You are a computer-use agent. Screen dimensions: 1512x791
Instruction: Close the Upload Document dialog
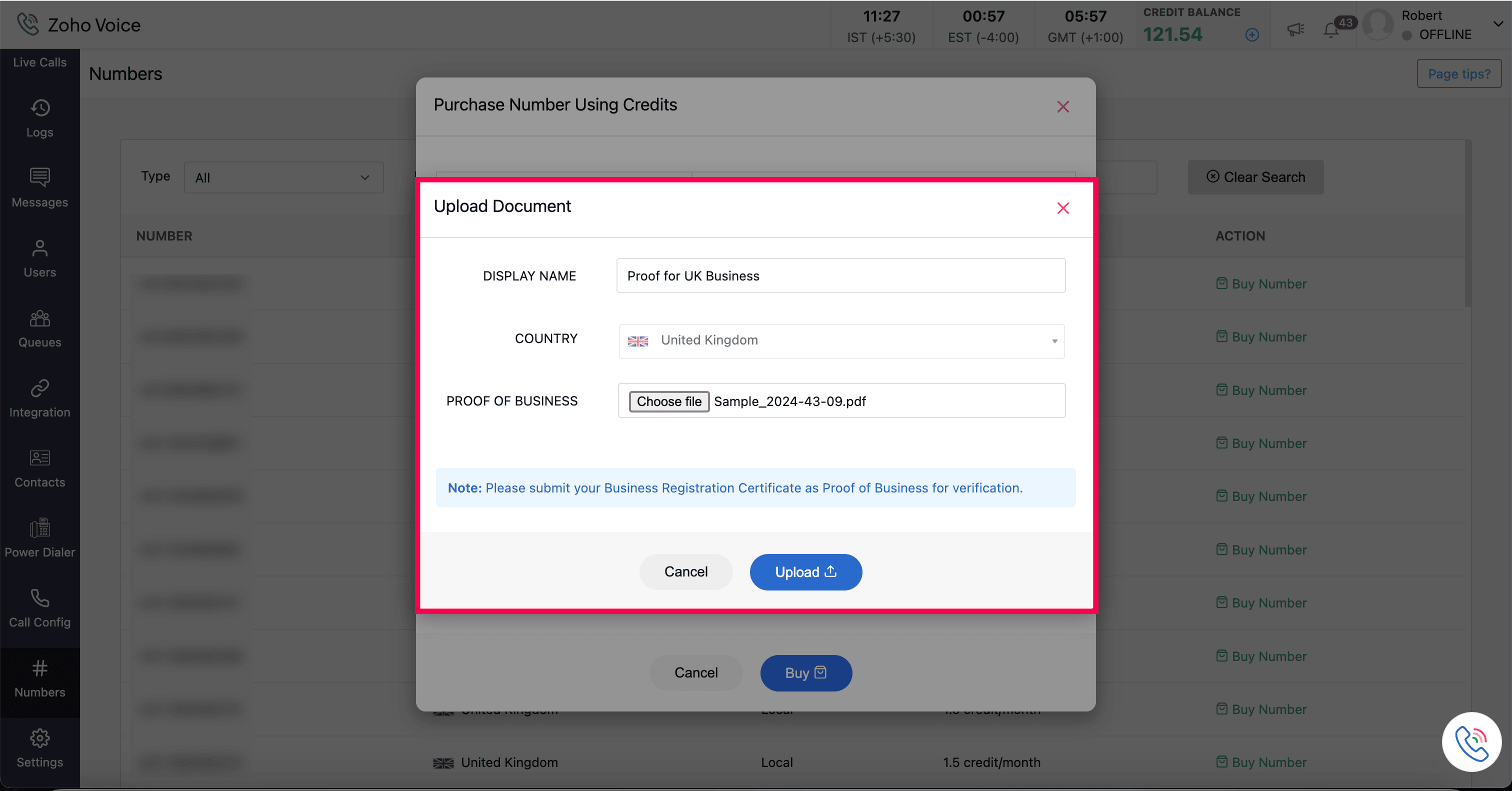coord(1062,208)
